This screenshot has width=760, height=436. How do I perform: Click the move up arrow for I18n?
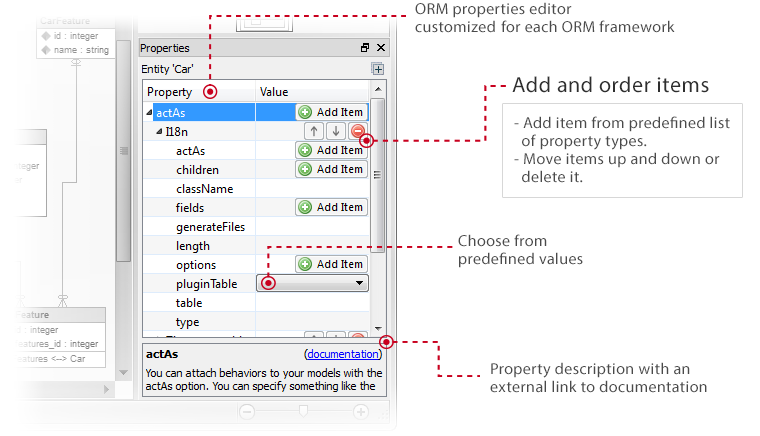click(x=314, y=131)
